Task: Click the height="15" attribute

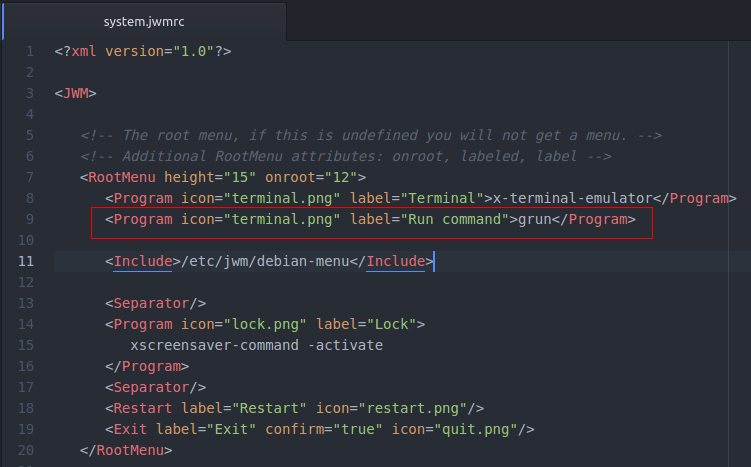Action: click(x=210, y=177)
